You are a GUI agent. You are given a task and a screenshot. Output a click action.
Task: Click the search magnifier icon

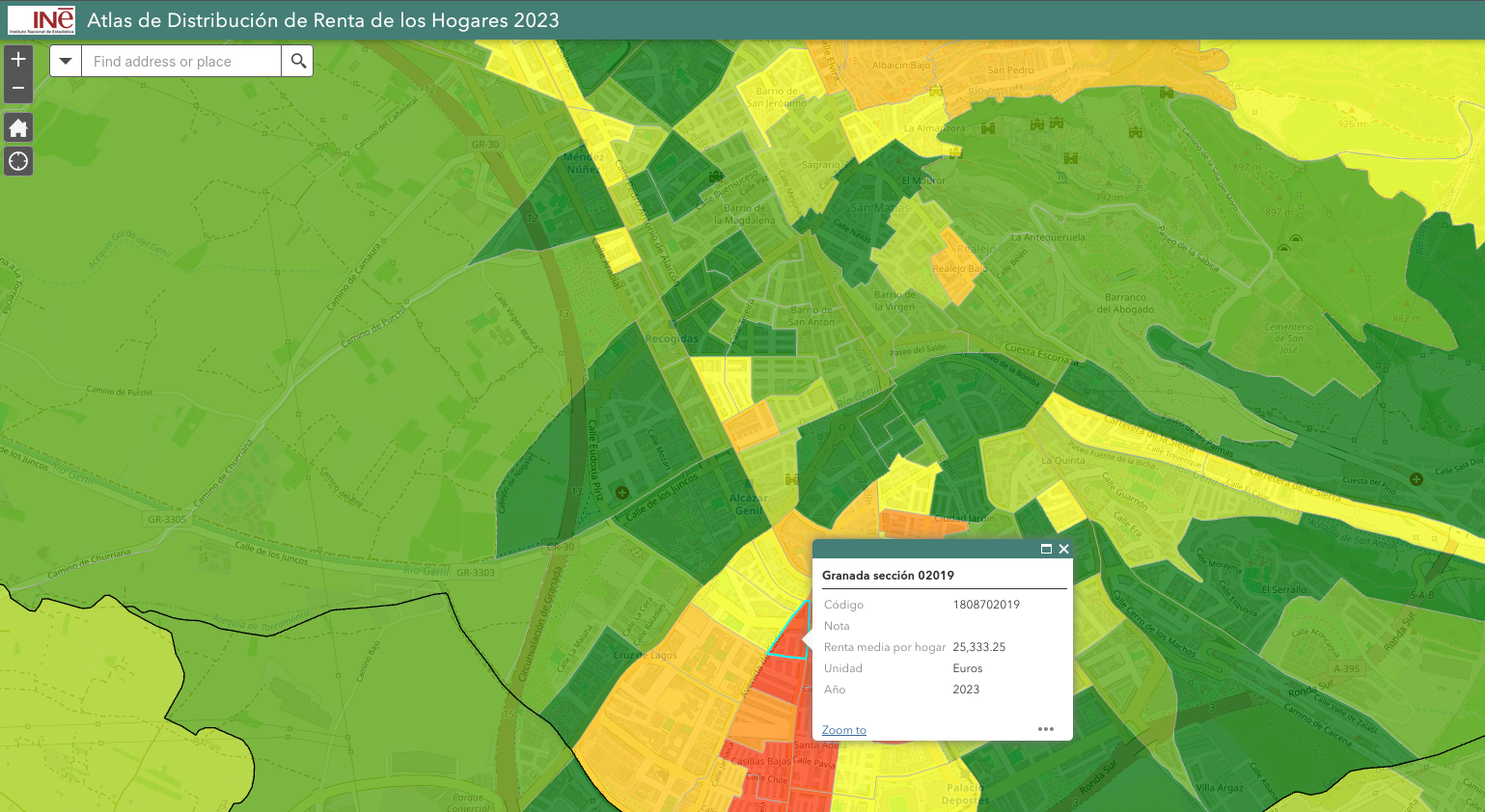click(x=297, y=60)
